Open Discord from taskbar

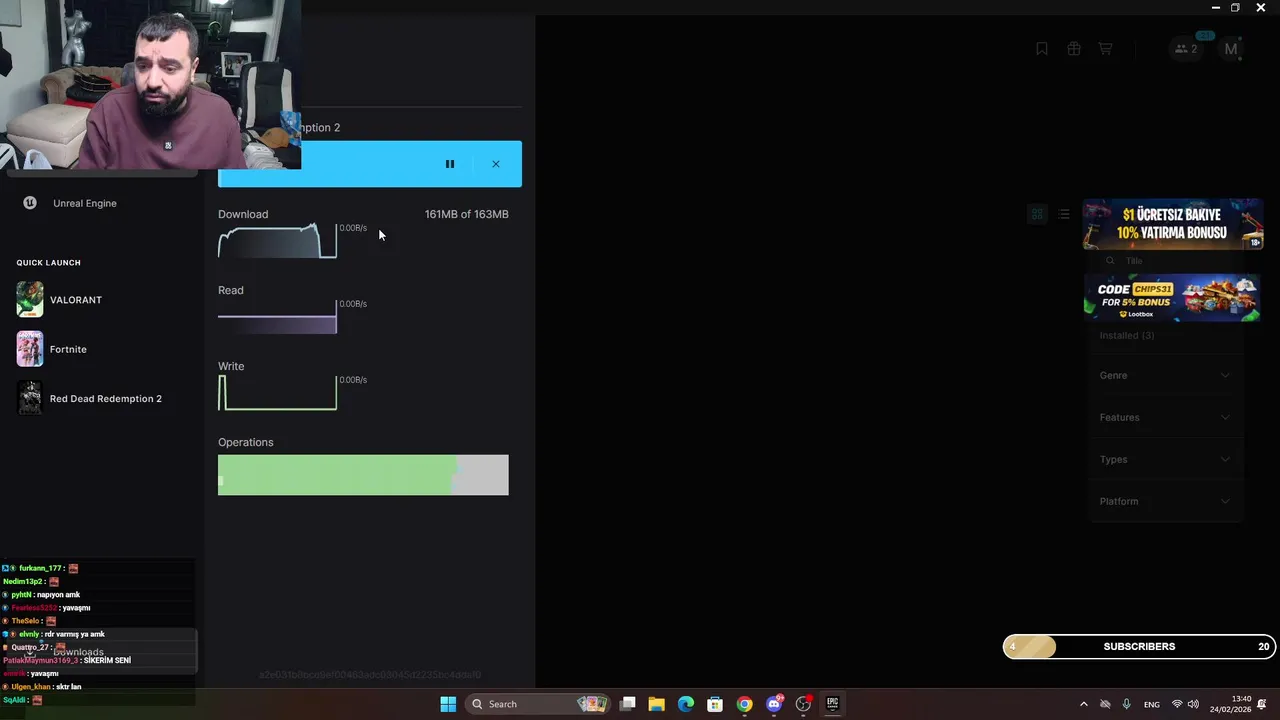tap(774, 704)
